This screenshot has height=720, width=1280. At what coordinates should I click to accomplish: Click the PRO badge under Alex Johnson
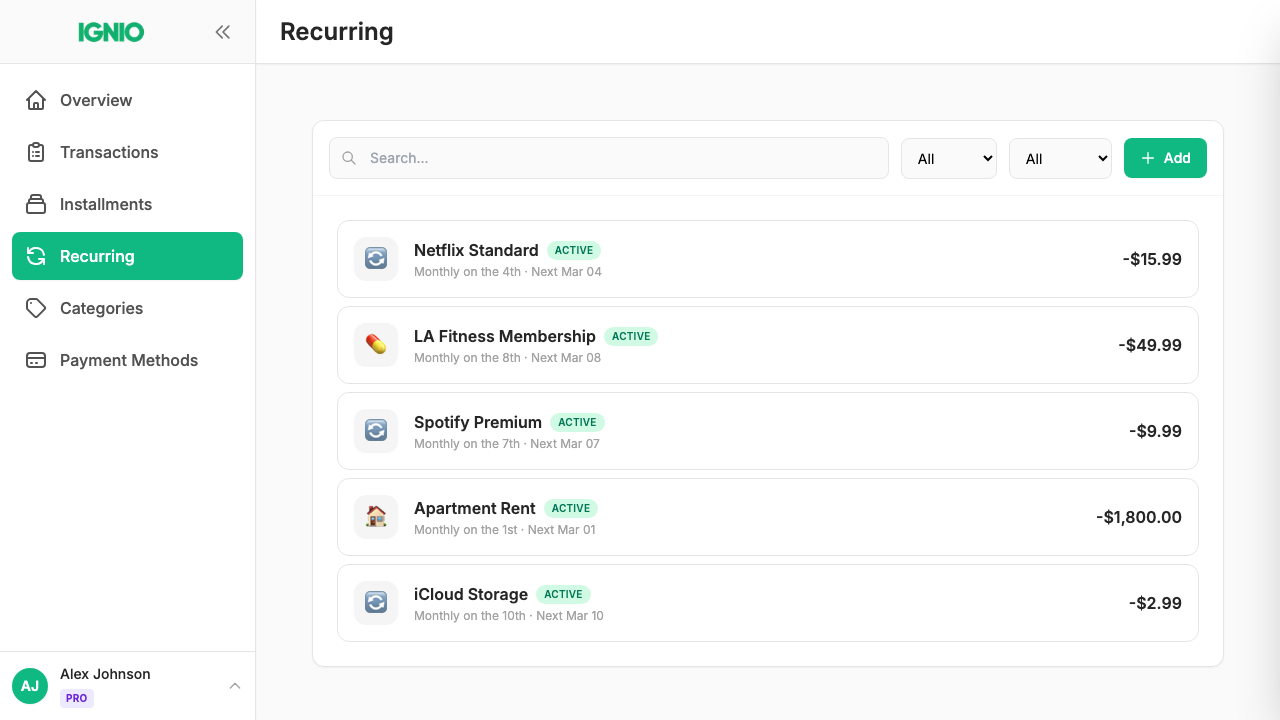76,698
